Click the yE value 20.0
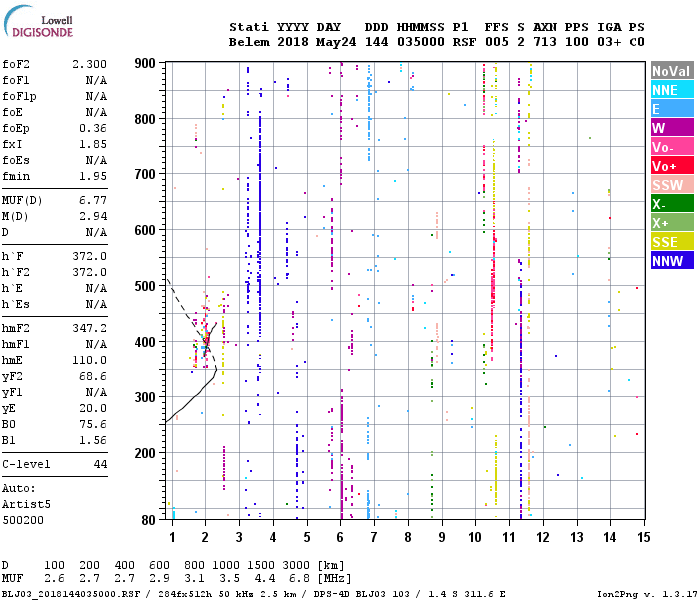Image resolution: width=700 pixels, height=600 pixels. 93,408
